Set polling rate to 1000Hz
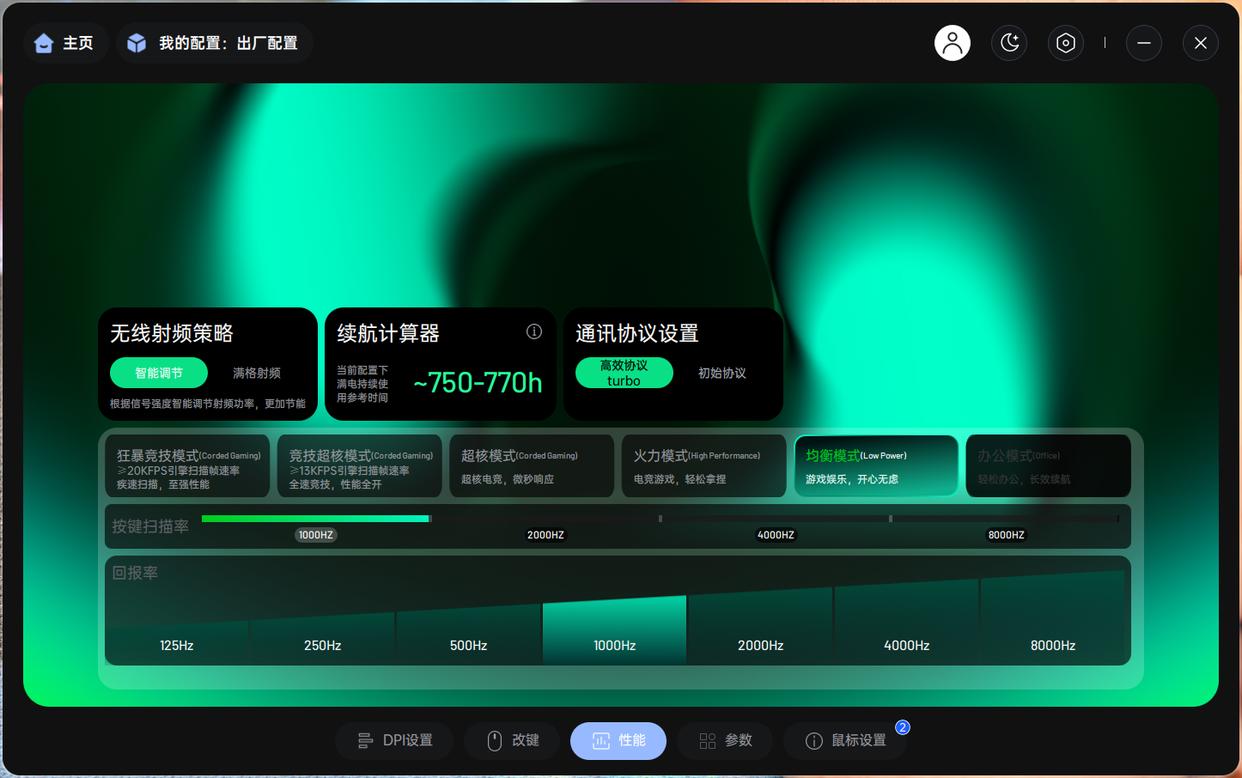 (615, 630)
